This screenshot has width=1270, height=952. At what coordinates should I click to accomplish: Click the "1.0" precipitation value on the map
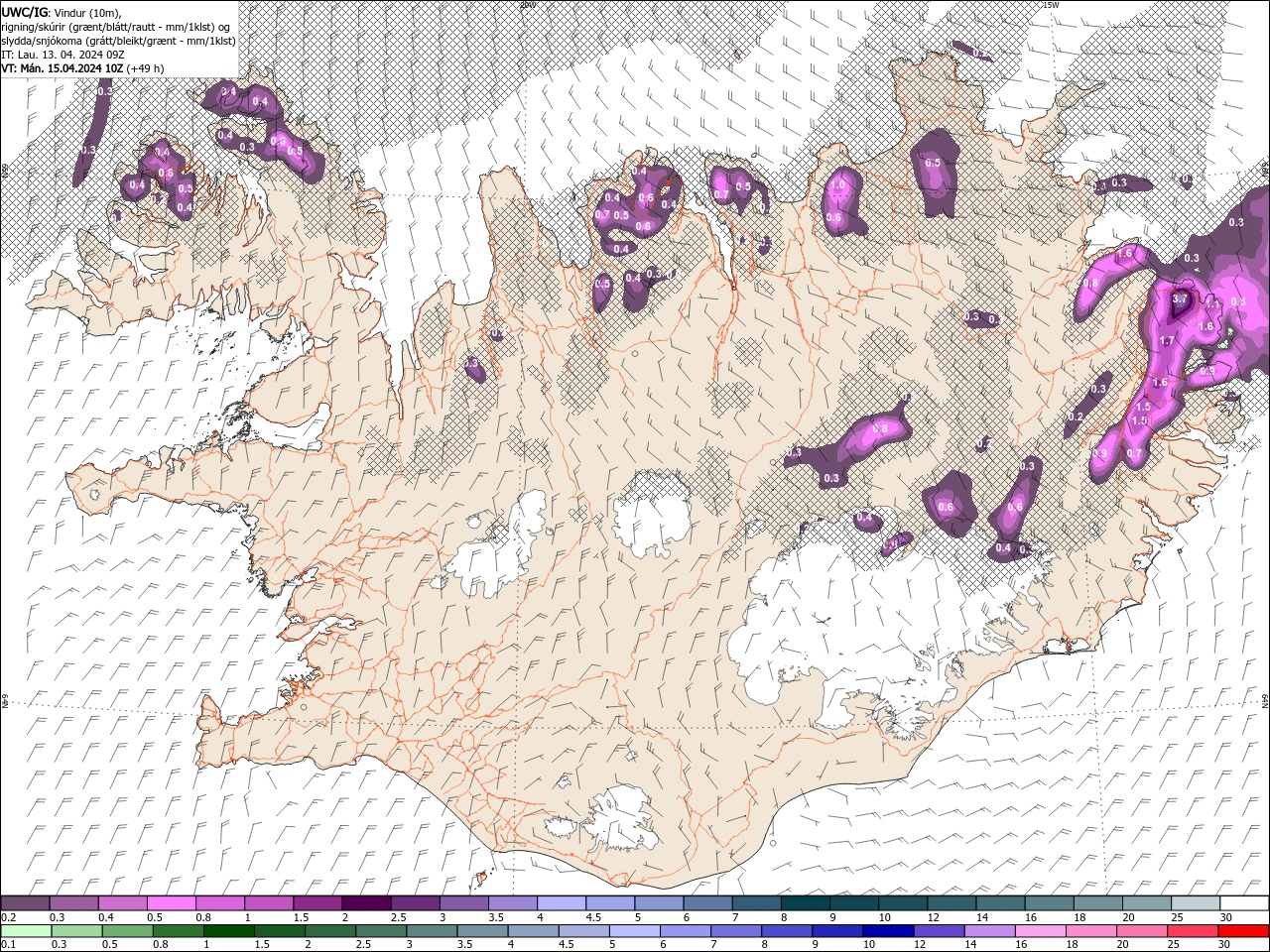click(837, 184)
